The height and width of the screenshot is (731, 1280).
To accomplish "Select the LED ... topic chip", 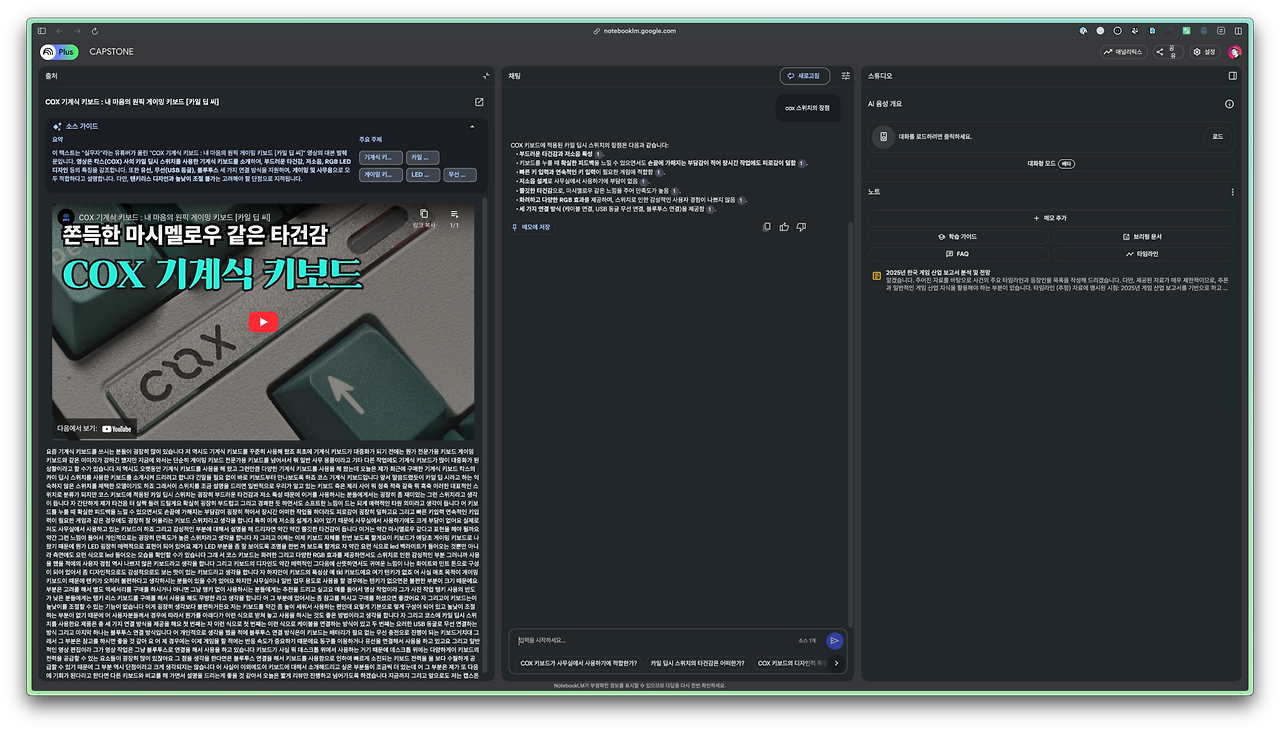I will point(423,175).
